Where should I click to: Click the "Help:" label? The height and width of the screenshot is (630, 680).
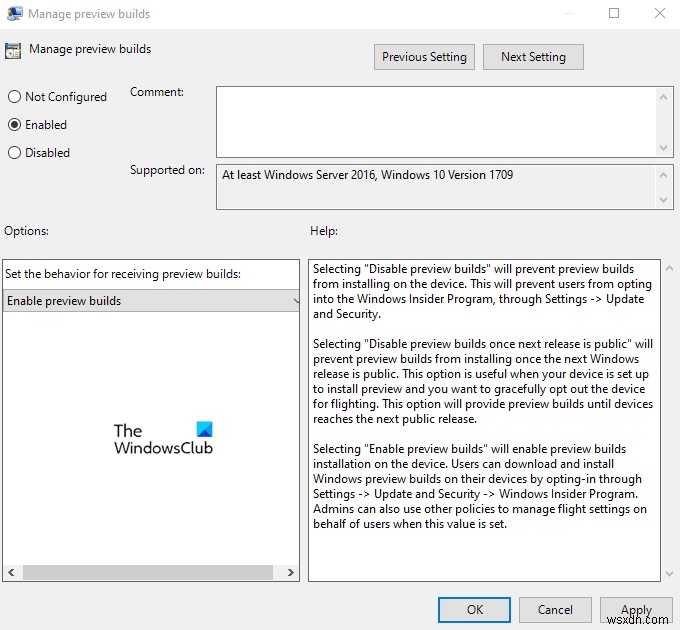(x=324, y=231)
